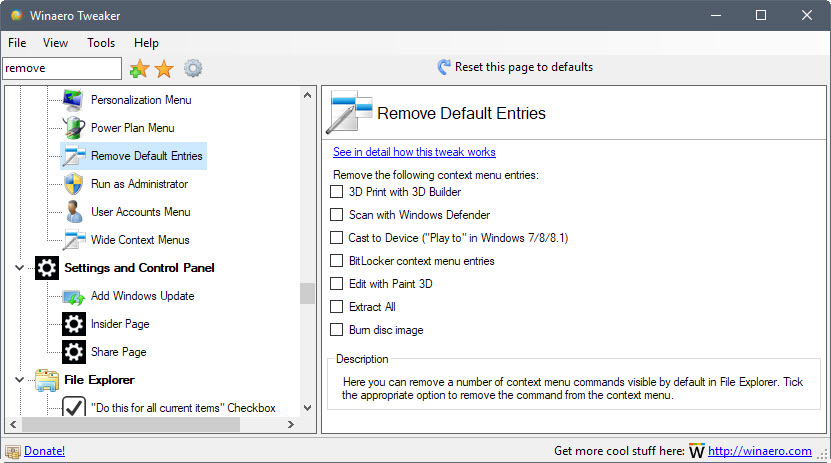Viewport: 831px width, 463px height.
Task: Click the Power Plan Menu battery icon
Action: click(x=73, y=128)
